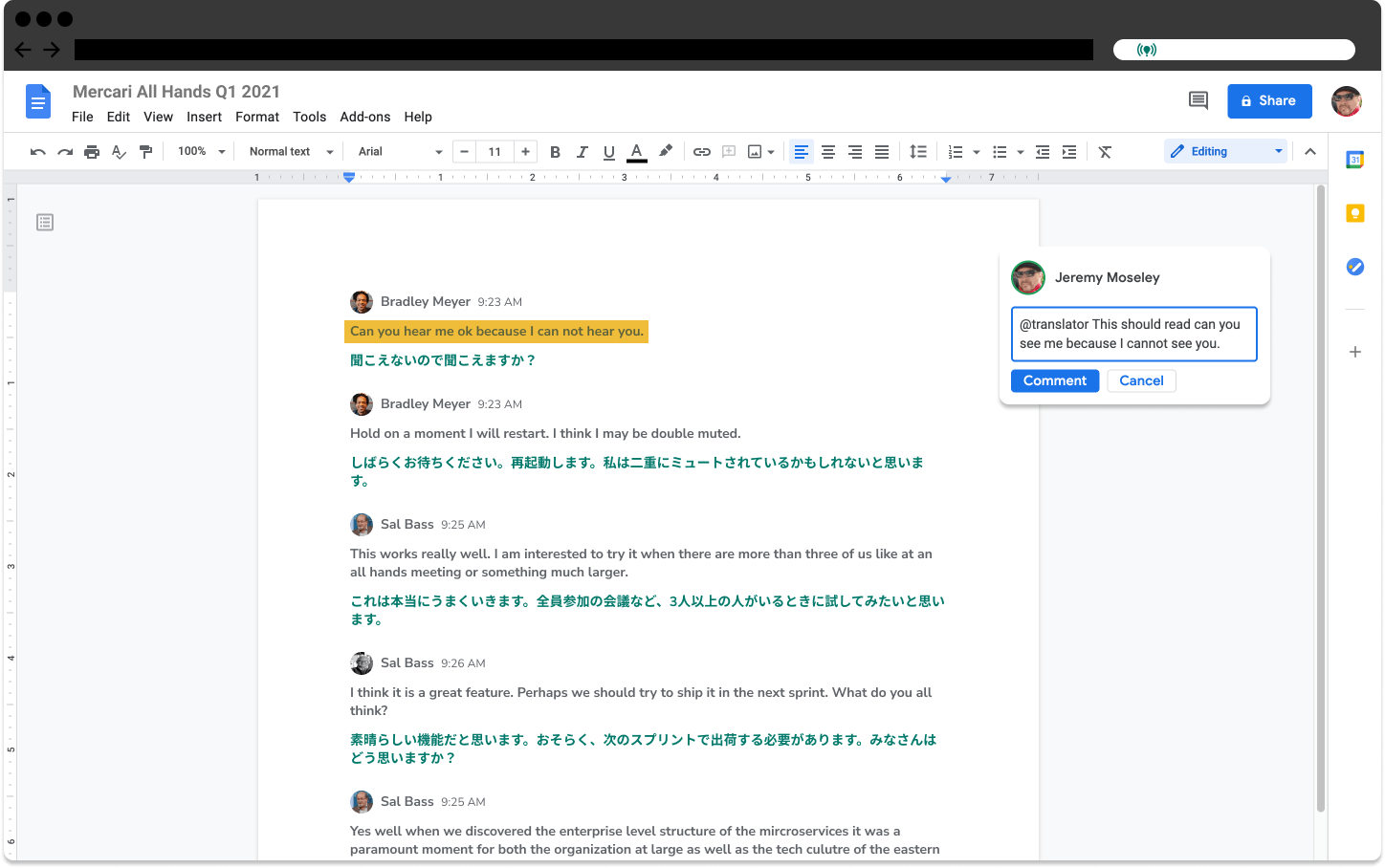Open Google Keep side panel
1385x868 pixels.
[x=1354, y=213]
